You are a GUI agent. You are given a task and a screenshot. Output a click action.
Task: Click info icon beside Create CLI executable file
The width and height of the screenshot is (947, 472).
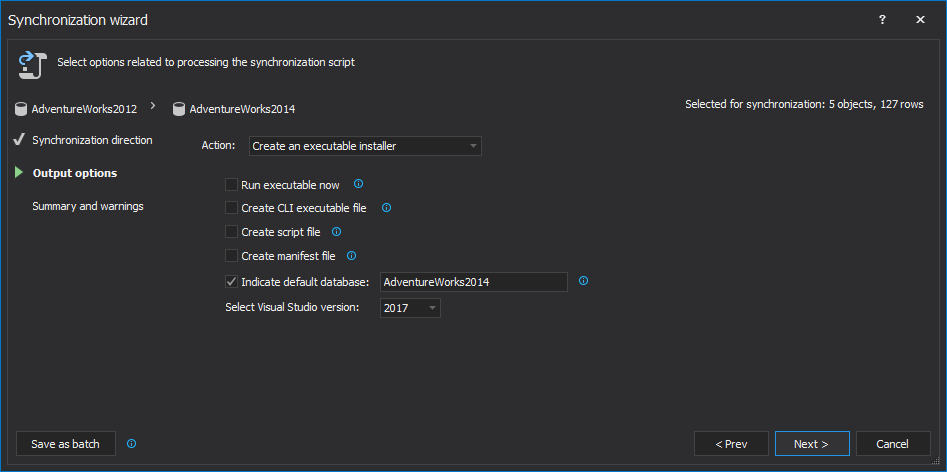tap(386, 208)
